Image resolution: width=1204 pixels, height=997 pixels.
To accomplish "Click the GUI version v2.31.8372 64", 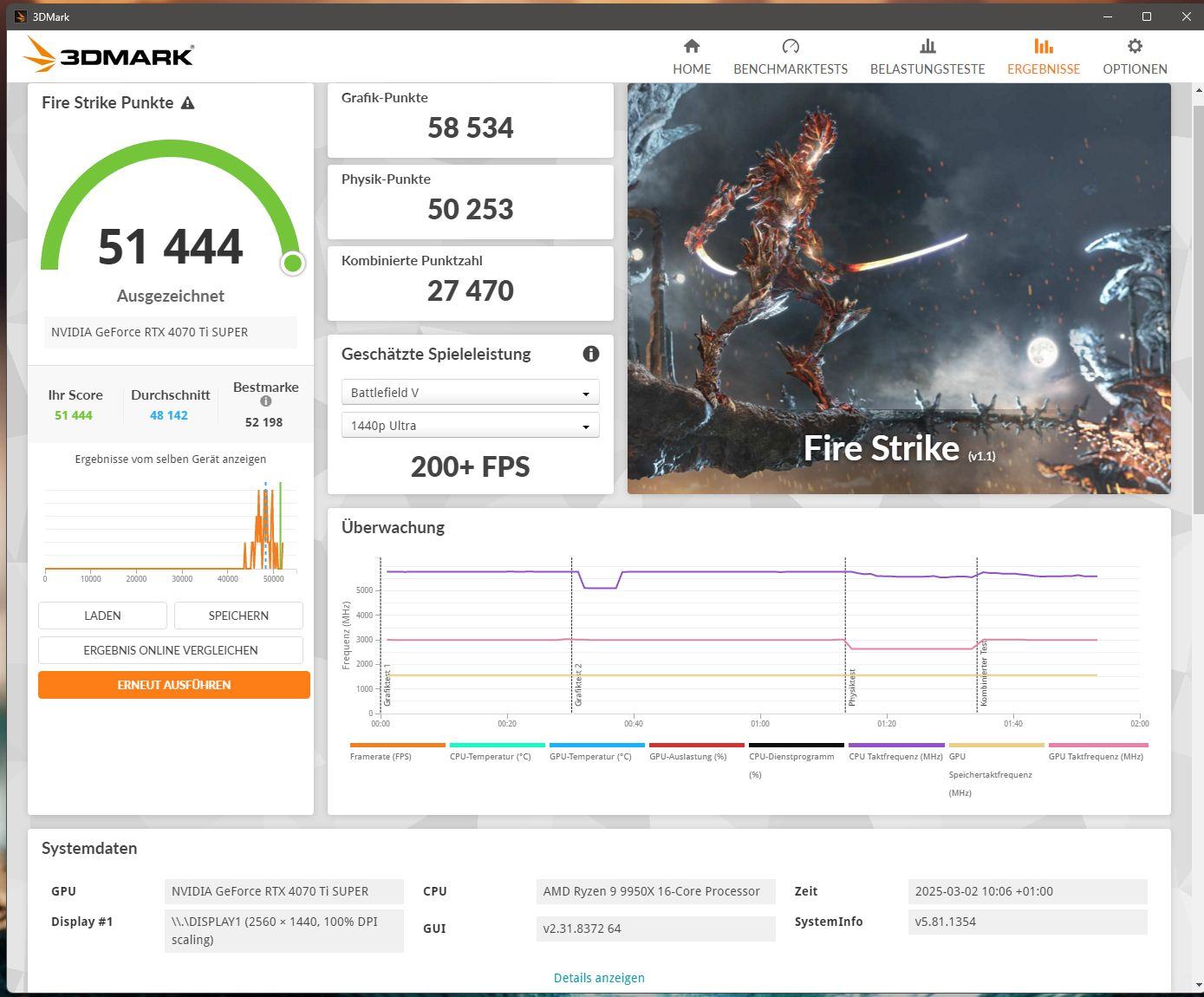I will point(656,929).
